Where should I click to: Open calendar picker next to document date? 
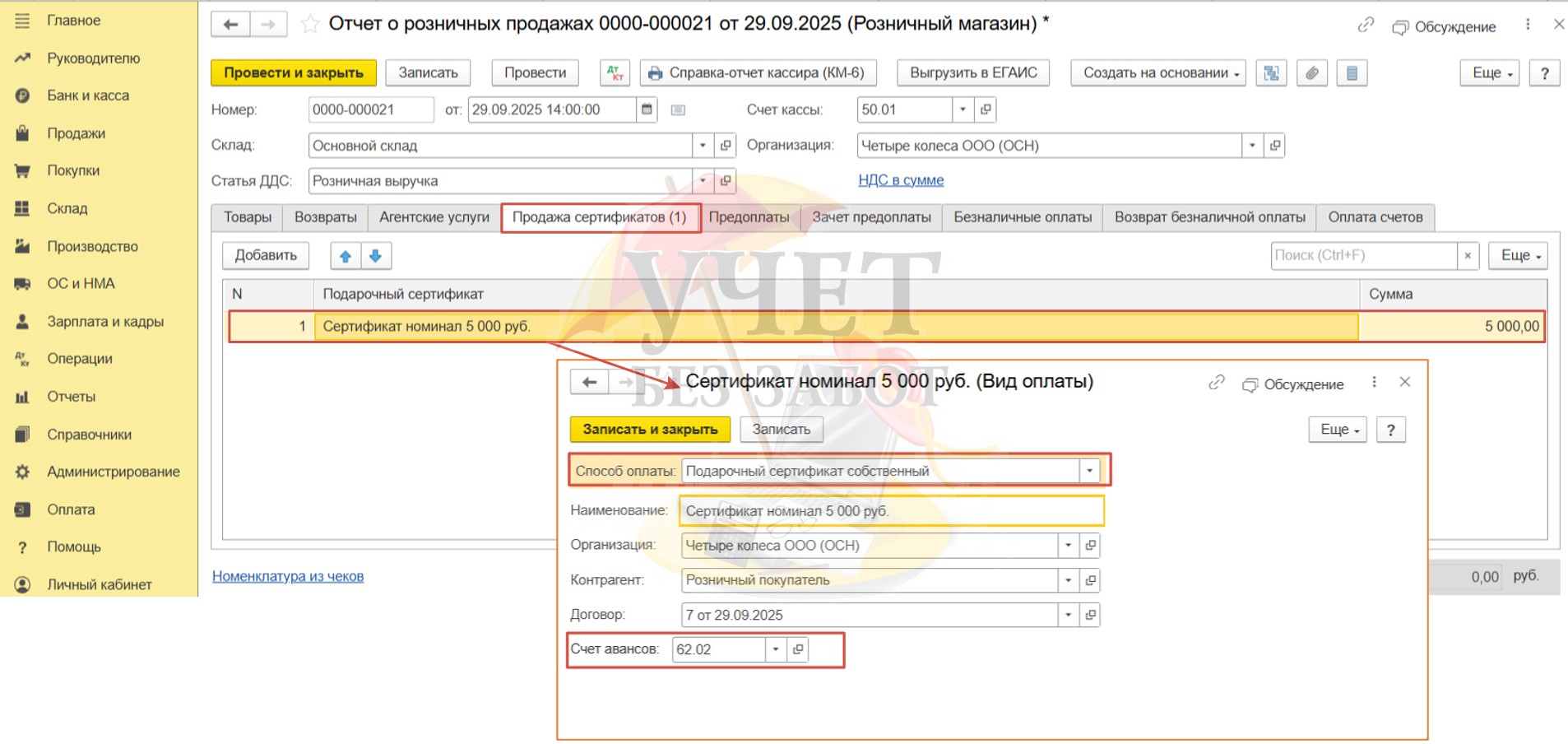point(647,109)
